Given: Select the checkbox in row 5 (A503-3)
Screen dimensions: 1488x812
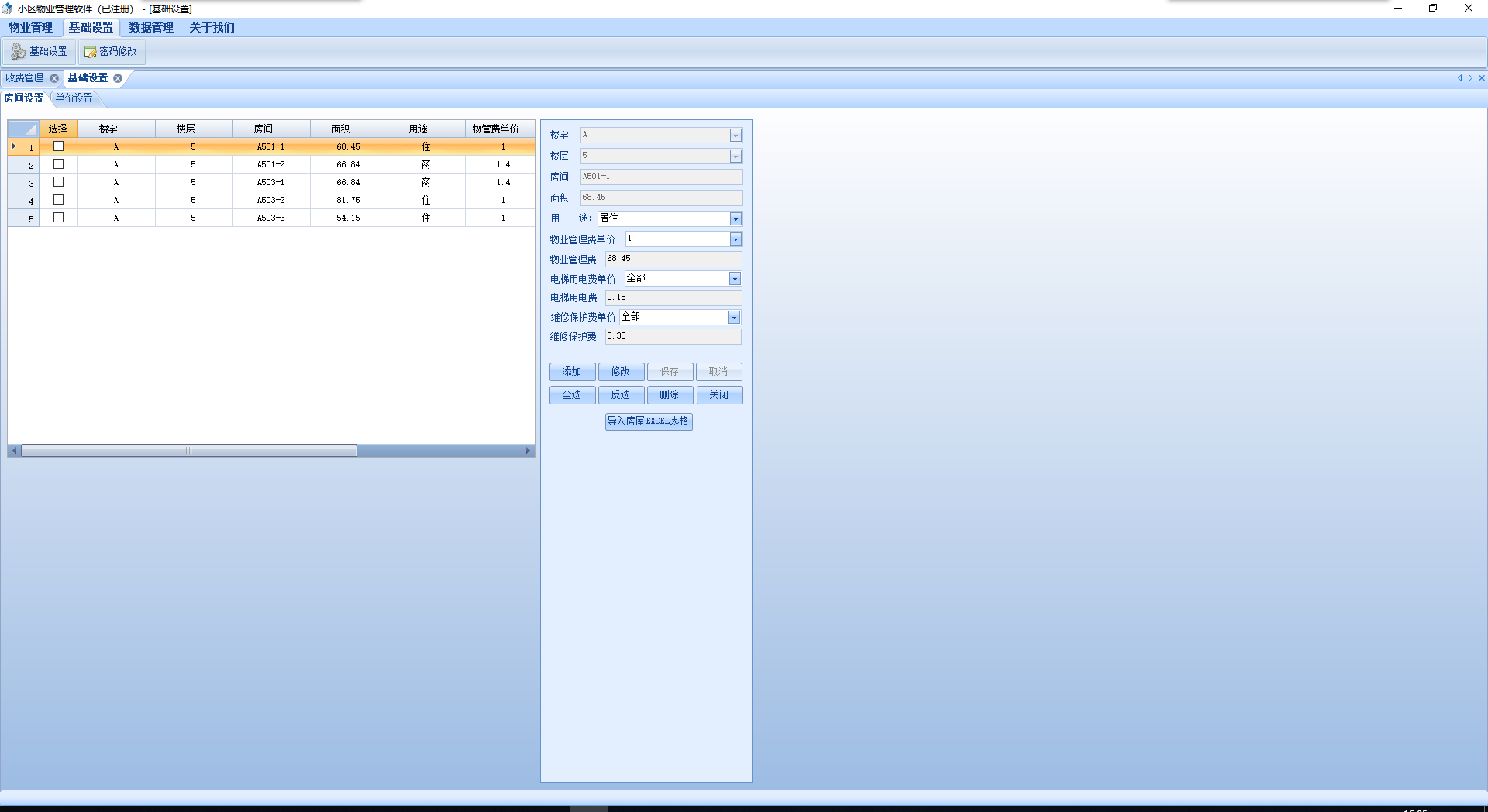Looking at the screenshot, I should point(58,218).
